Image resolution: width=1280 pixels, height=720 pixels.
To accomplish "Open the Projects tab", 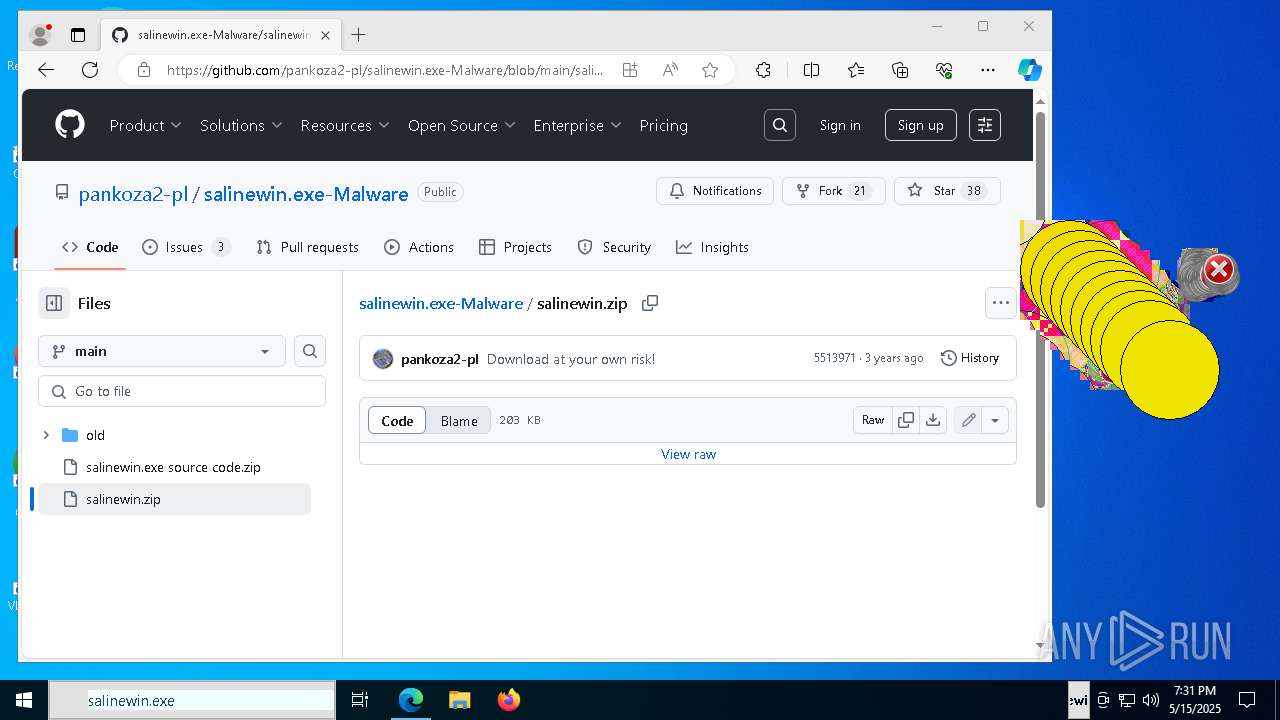I will click(515, 247).
